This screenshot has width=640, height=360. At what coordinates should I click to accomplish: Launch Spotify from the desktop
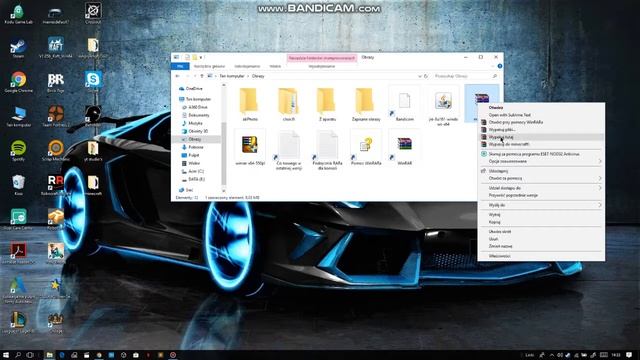(x=18, y=151)
